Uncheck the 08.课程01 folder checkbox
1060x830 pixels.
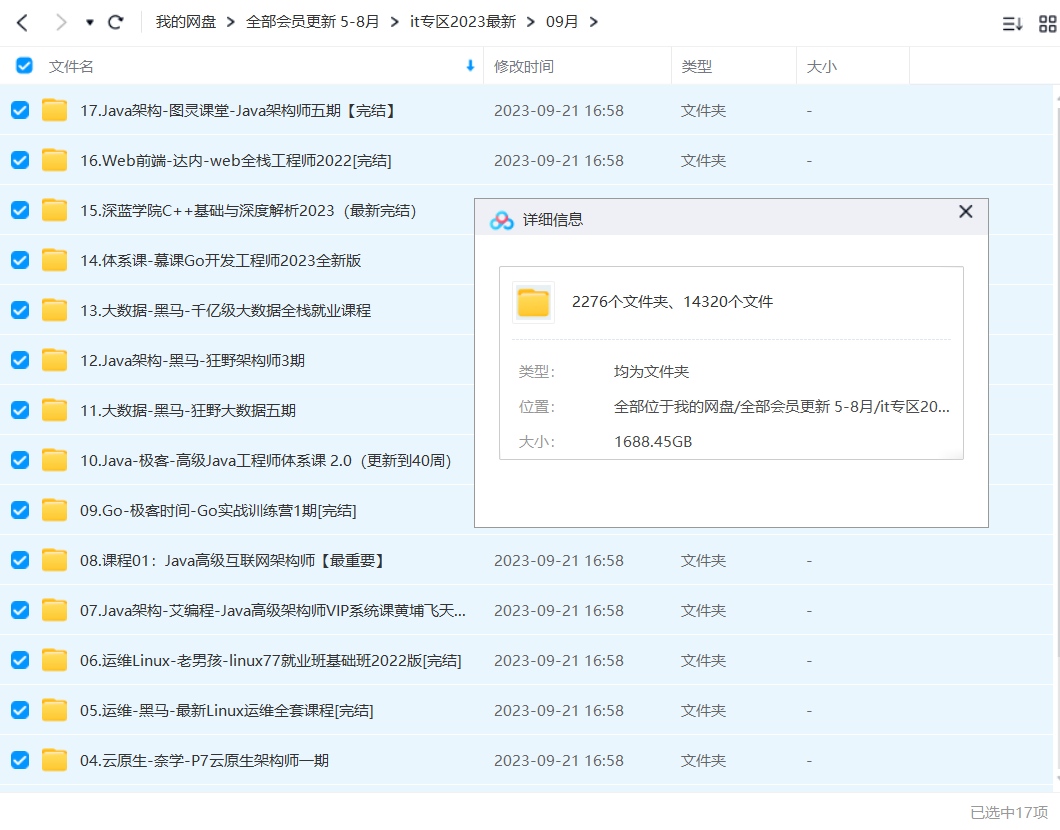tap(20, 560)
